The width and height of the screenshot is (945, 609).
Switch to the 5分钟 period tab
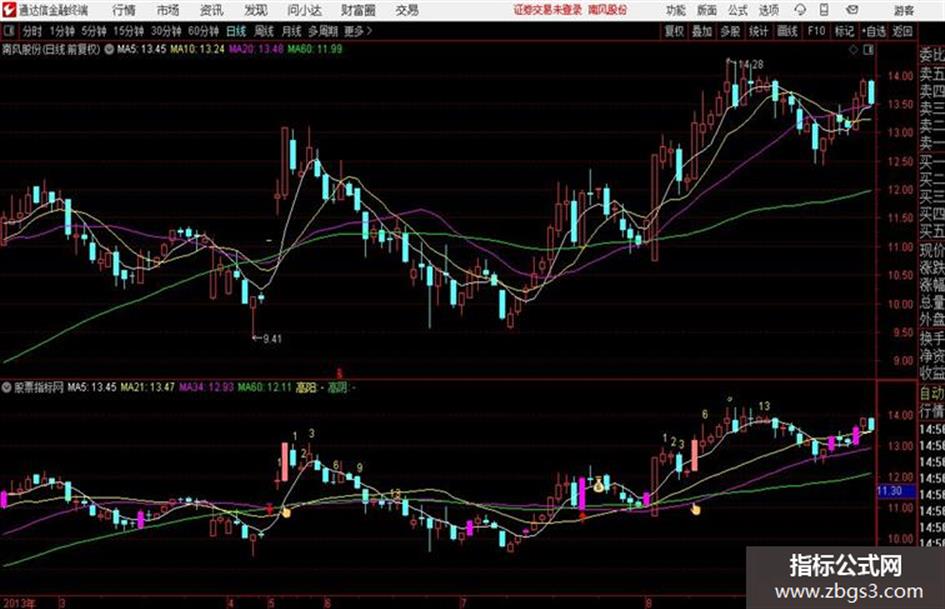(x=94, y=31)
